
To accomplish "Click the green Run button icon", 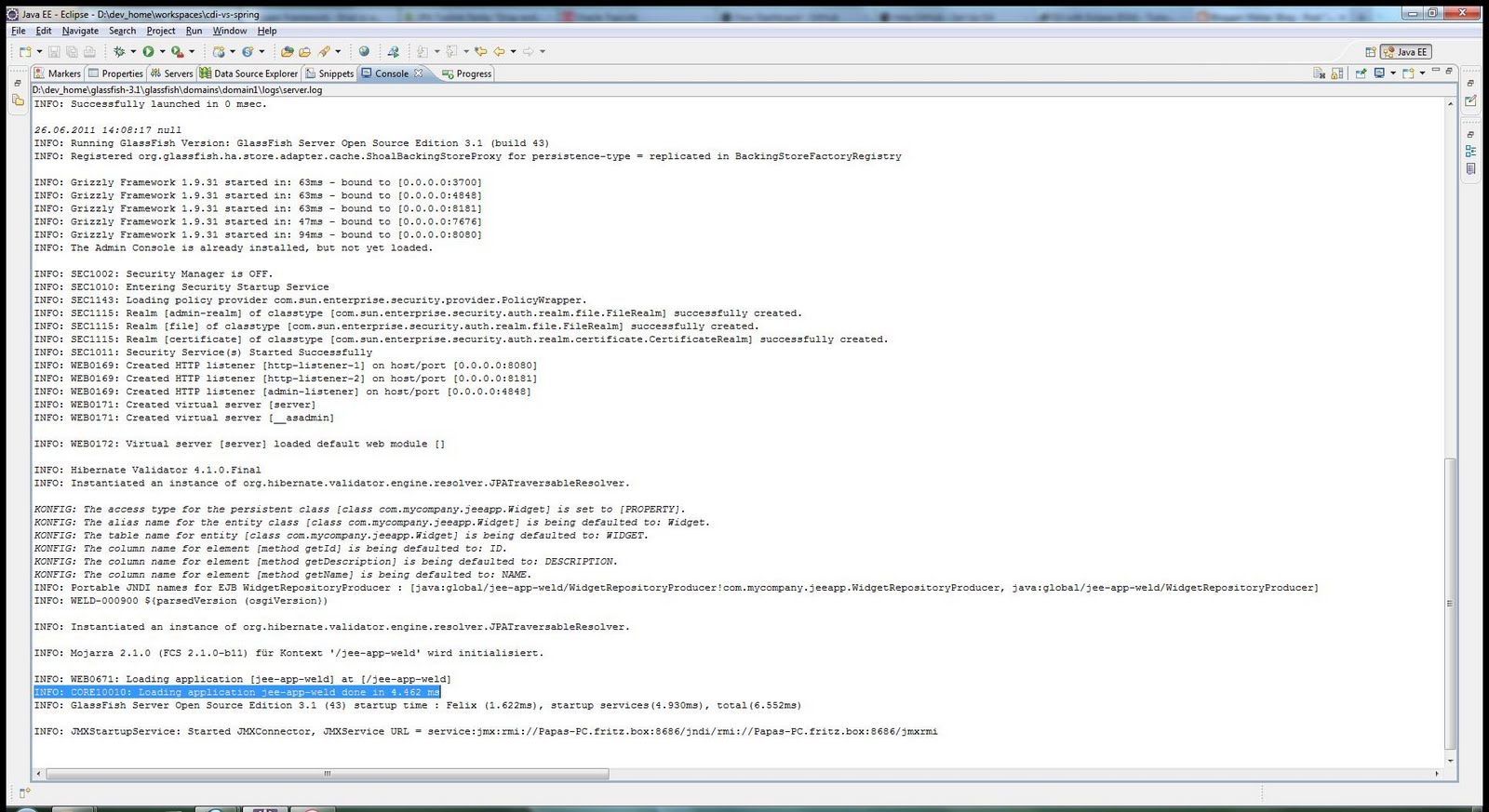I will [x=148, y=52].
